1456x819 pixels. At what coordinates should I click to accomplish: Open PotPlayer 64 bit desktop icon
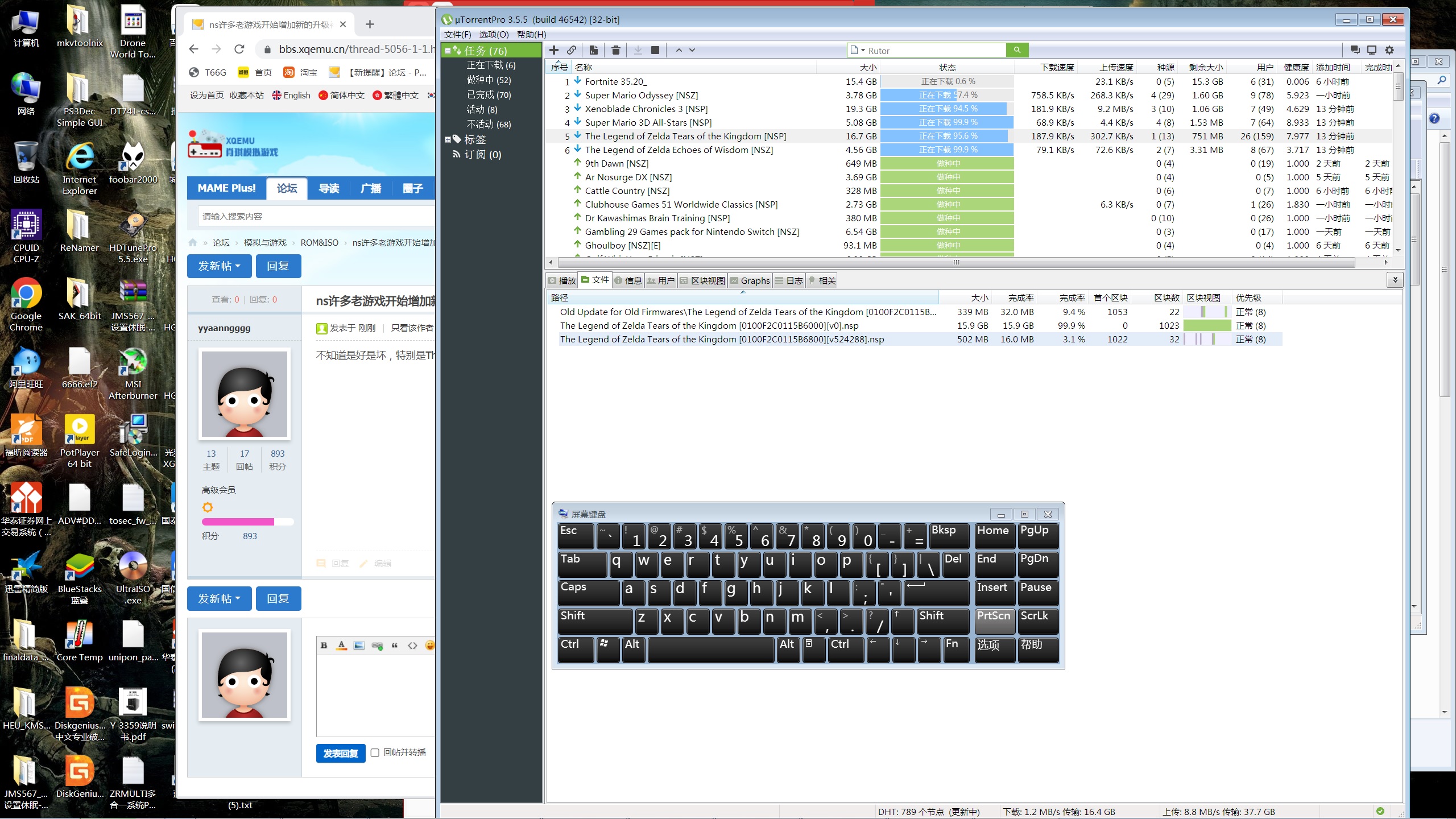pos(80,441)
